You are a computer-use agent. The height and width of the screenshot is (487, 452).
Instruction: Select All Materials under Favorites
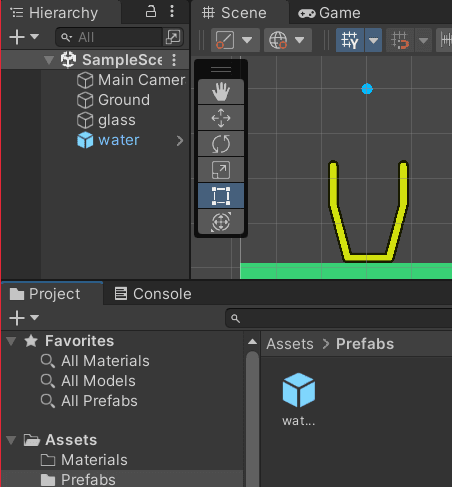click(x=95, y=361)
